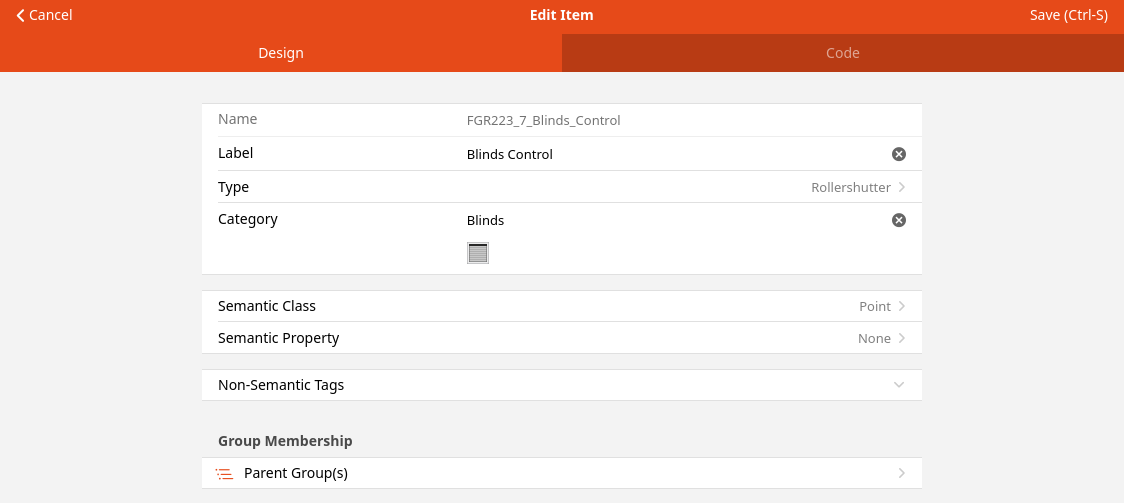Open the Type selector row
Screen dimensions: 1124x503
pyautogui.click(x=560, y=187)
